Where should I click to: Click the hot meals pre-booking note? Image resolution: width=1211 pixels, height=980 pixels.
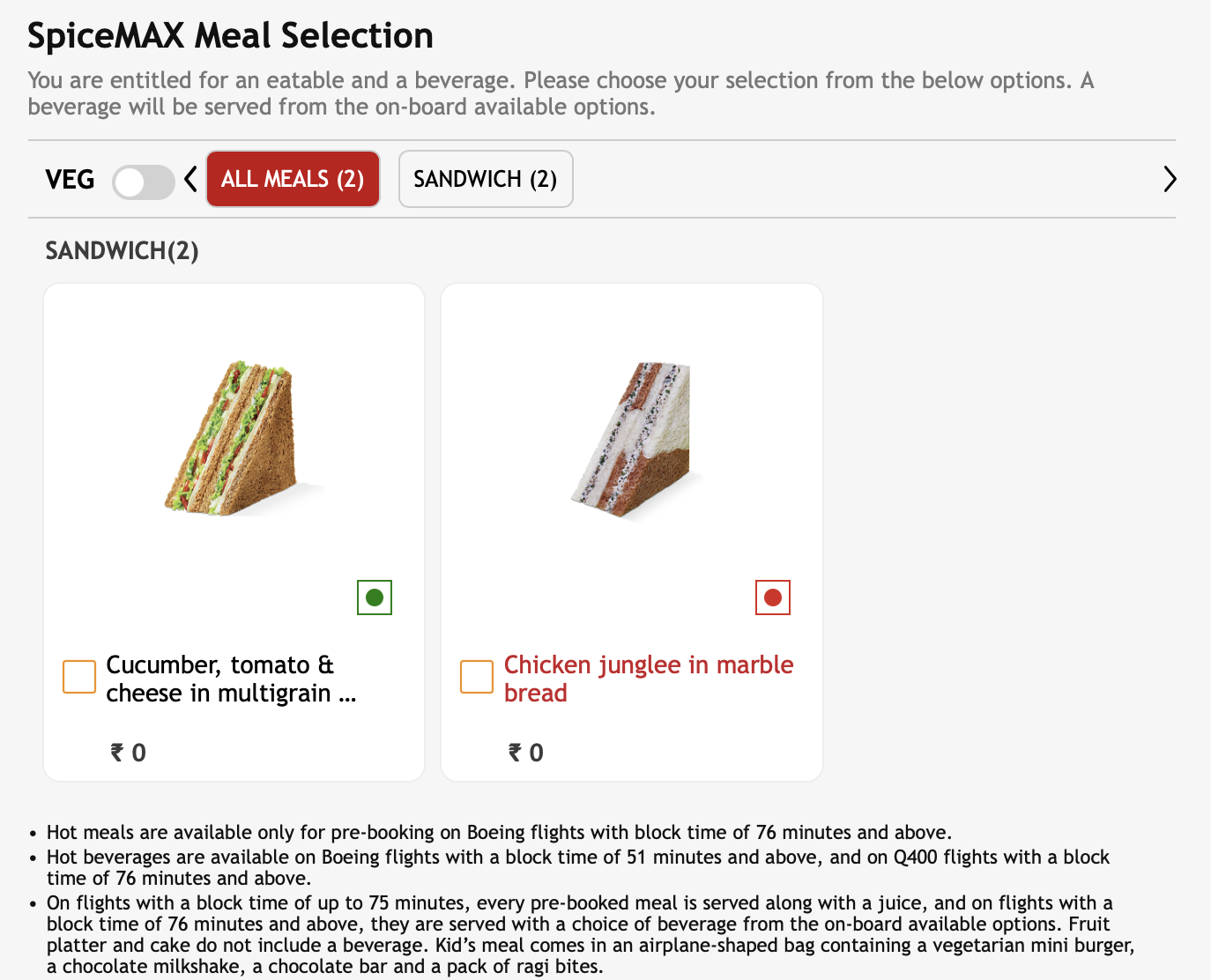(x=499, y=832)
